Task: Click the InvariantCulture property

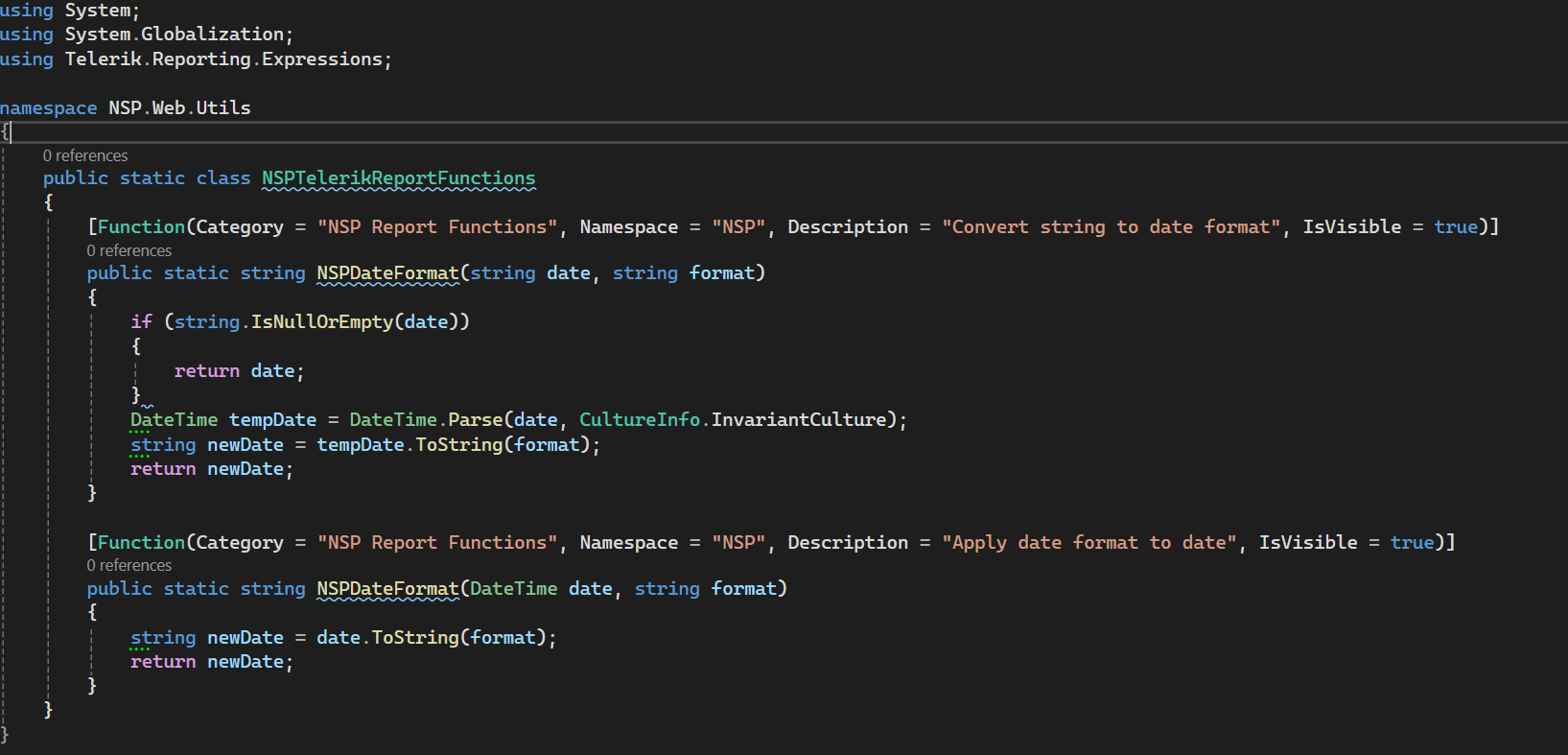Action: click(798, 419)
